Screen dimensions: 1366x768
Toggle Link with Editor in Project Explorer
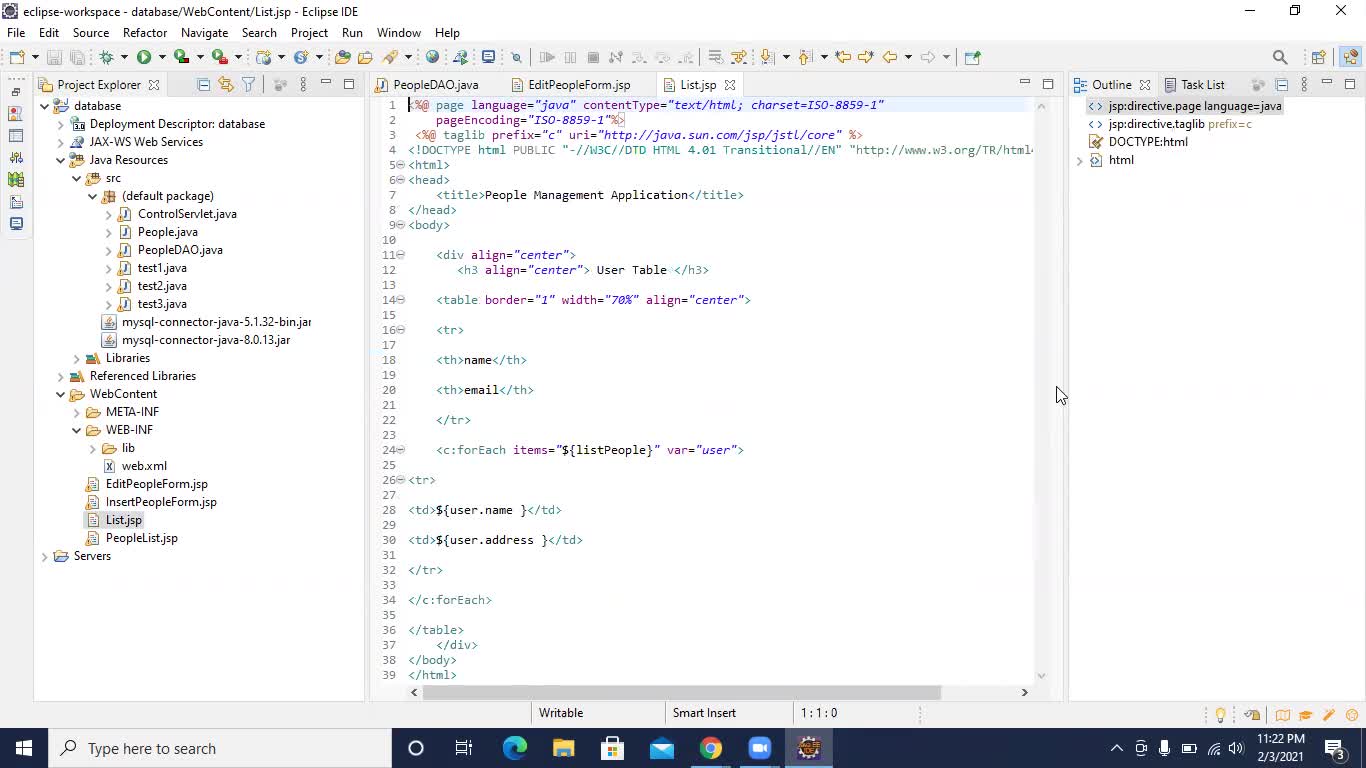pos(226,85)
